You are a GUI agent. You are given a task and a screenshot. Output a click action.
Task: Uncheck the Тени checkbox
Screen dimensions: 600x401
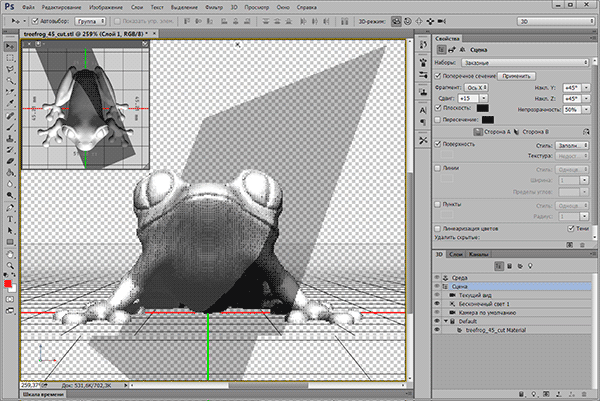click(x=568, y=229)
